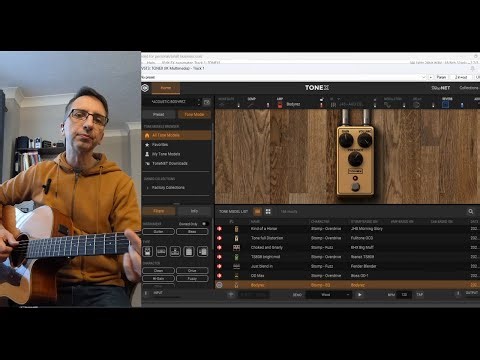This screenshot has height=360, width=480.
Task: Toggle the Guitar instrument filter
Action: (158, 231)
